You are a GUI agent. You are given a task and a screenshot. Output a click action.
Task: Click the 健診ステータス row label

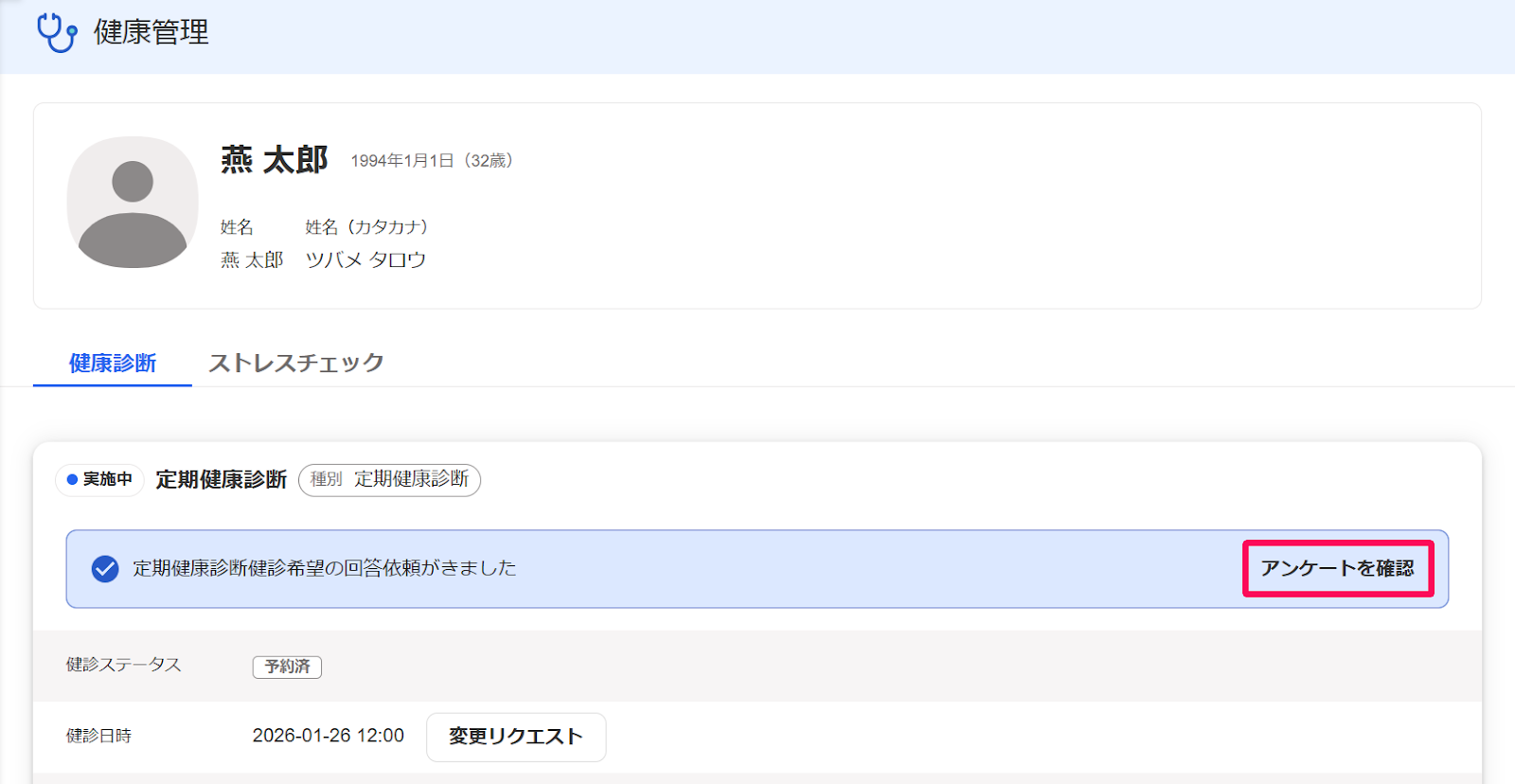pyautogui.click(x=124, y=665)
